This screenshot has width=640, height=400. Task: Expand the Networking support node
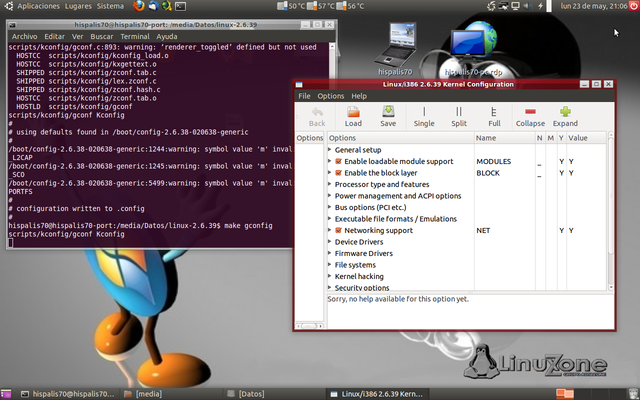point(330,230)
